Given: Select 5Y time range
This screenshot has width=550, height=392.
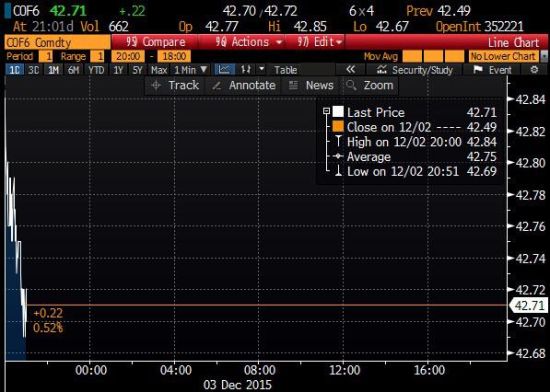Looking at the screenshot, I should tap(137, 70).
